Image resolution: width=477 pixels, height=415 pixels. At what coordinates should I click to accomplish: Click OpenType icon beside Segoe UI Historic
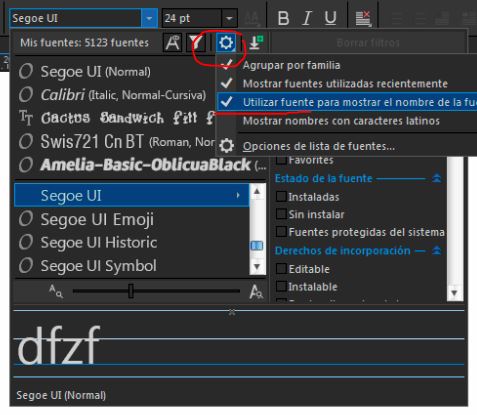point(26,242)
